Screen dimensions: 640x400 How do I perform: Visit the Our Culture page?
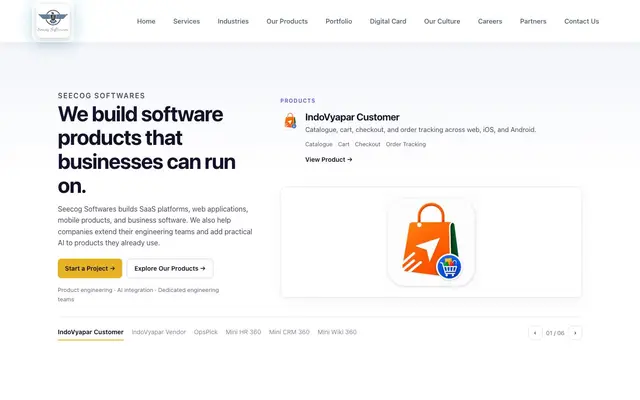pos(442,21)
